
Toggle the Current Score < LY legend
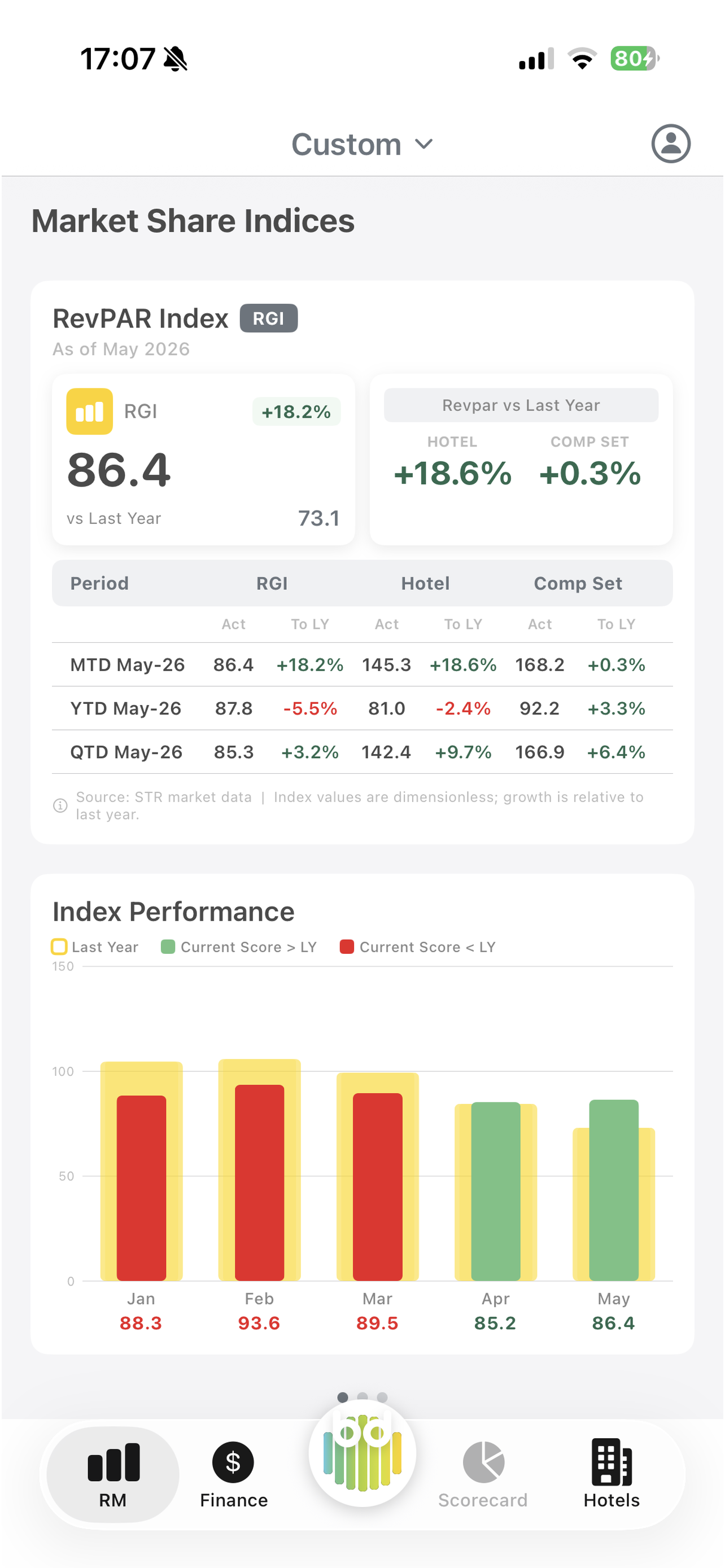tap(418, 947)
